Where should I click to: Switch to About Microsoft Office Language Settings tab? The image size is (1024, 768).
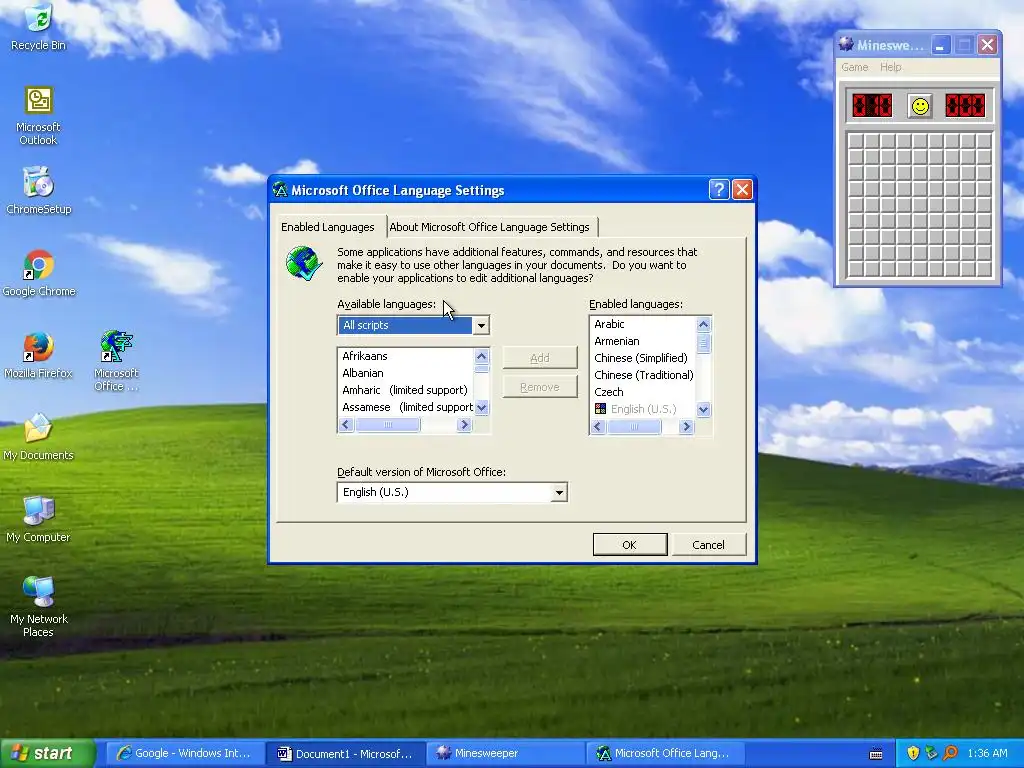(x=489, y=227)
